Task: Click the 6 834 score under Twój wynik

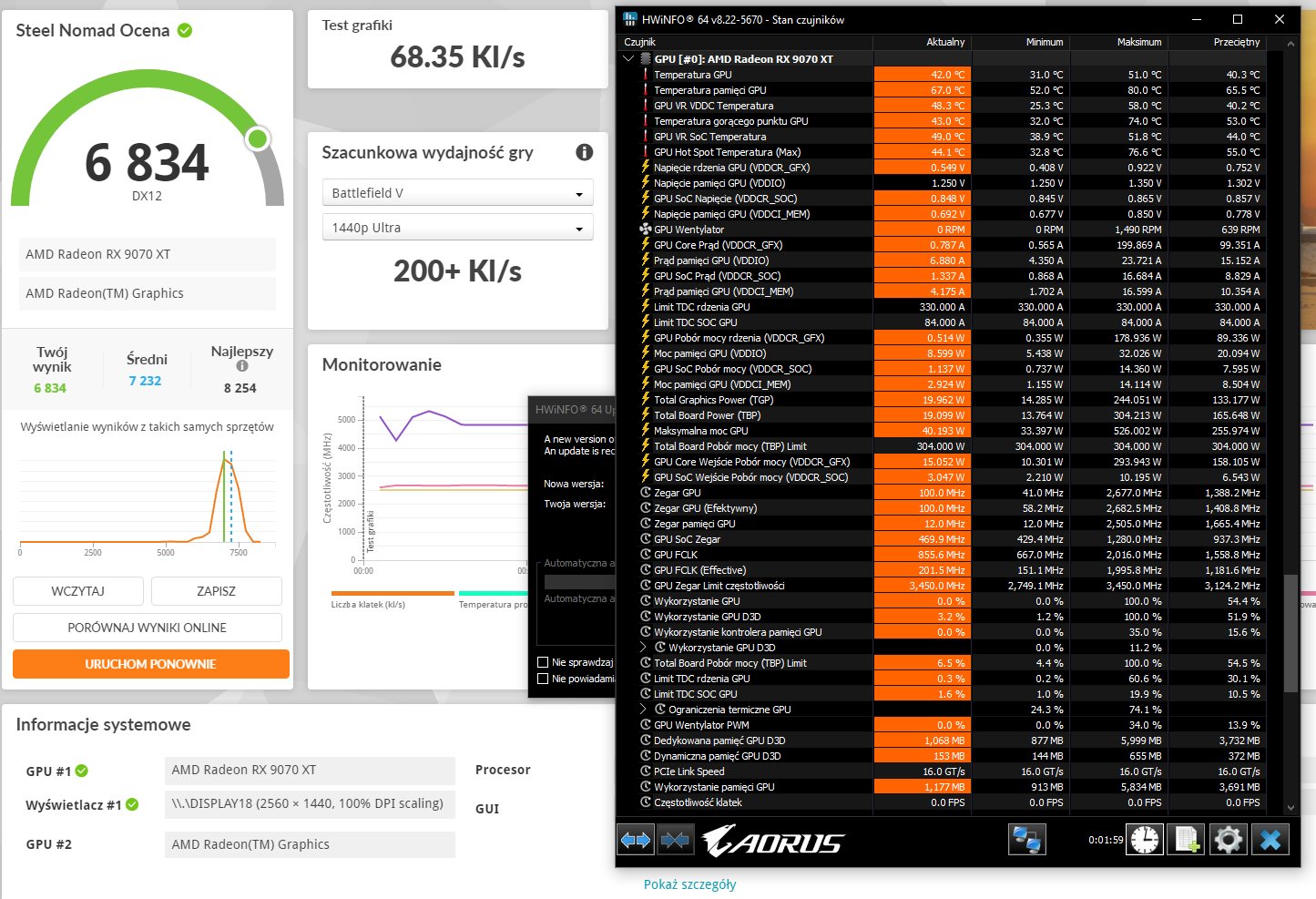Action: click(x=50, y=388)
